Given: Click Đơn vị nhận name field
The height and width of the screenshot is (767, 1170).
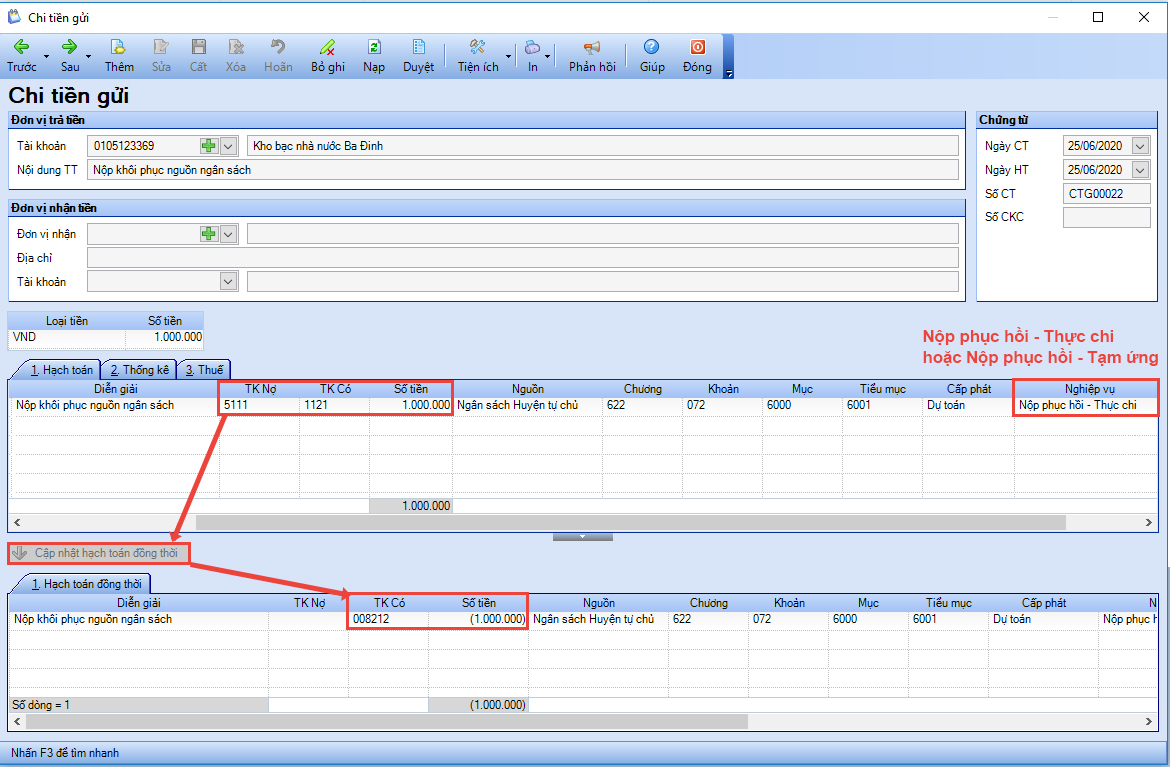Looking at the screenshot, I should [x=603, y=234].
